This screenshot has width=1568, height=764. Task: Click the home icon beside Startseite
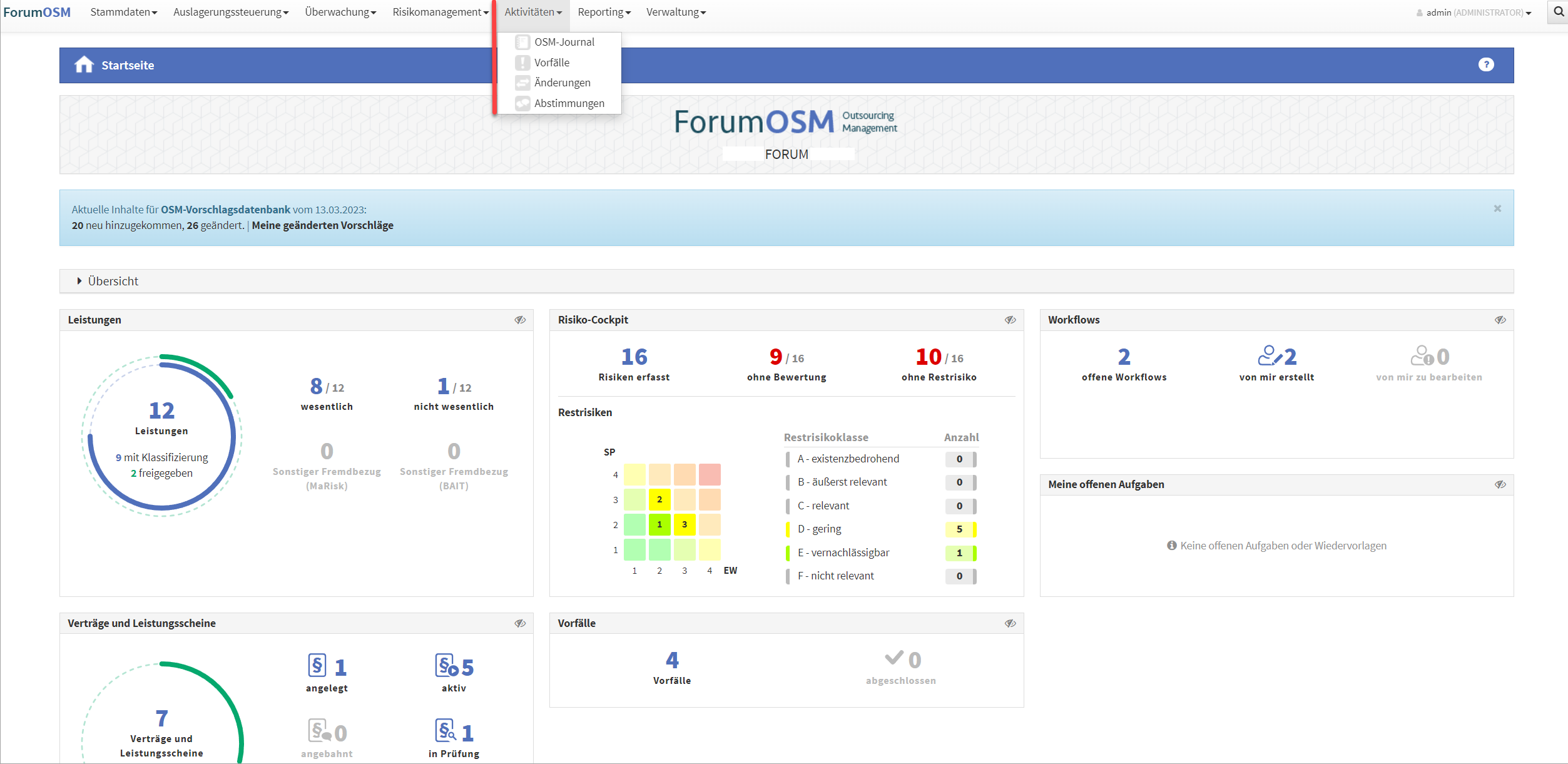point(84,65)
